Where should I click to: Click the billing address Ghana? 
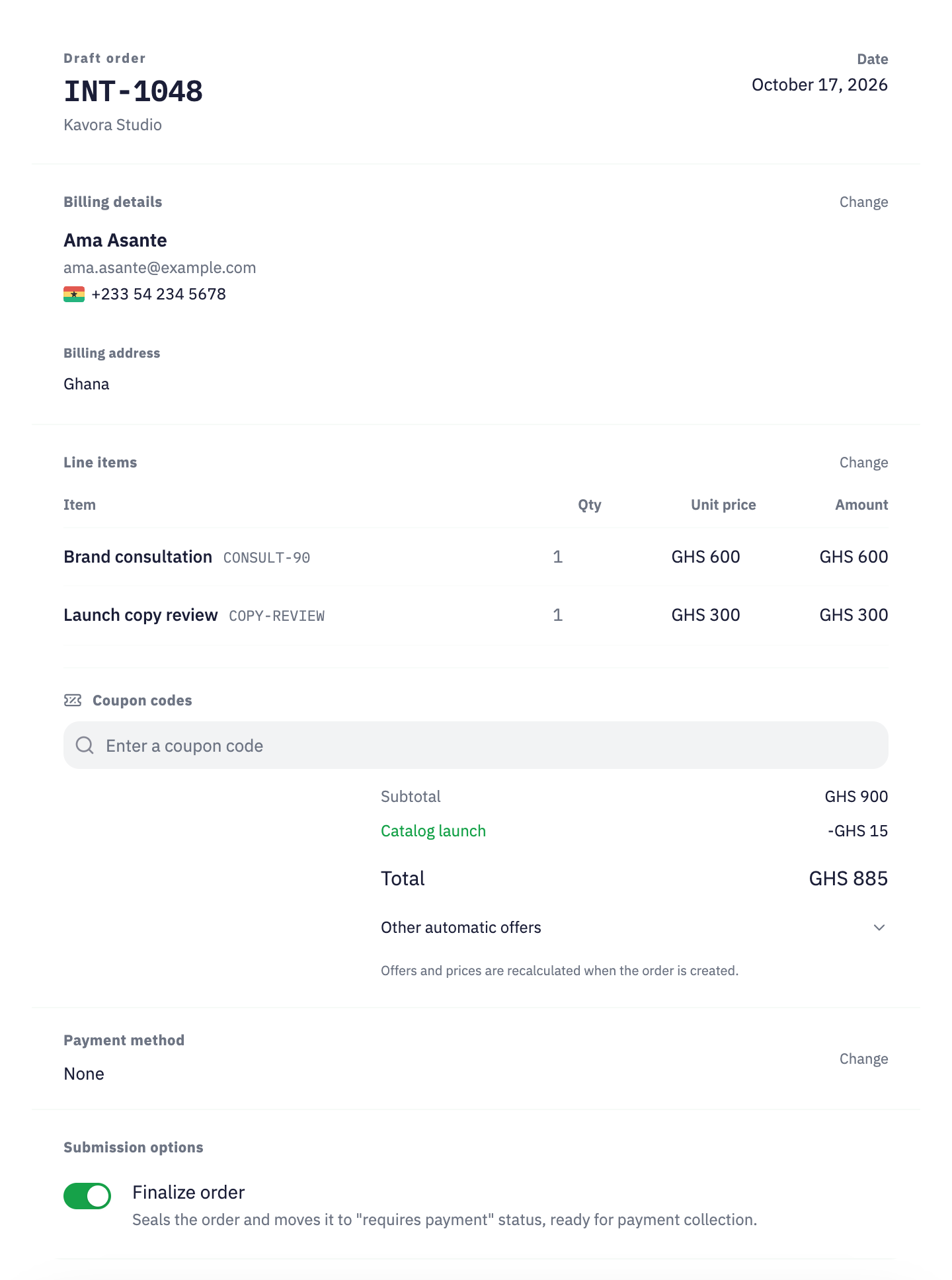point(86,384)
